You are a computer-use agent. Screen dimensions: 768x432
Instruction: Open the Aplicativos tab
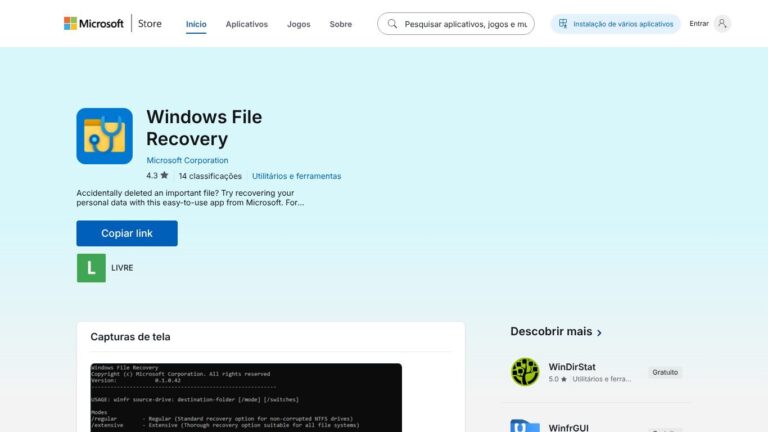pyautogui.click(x=246, y=24)
